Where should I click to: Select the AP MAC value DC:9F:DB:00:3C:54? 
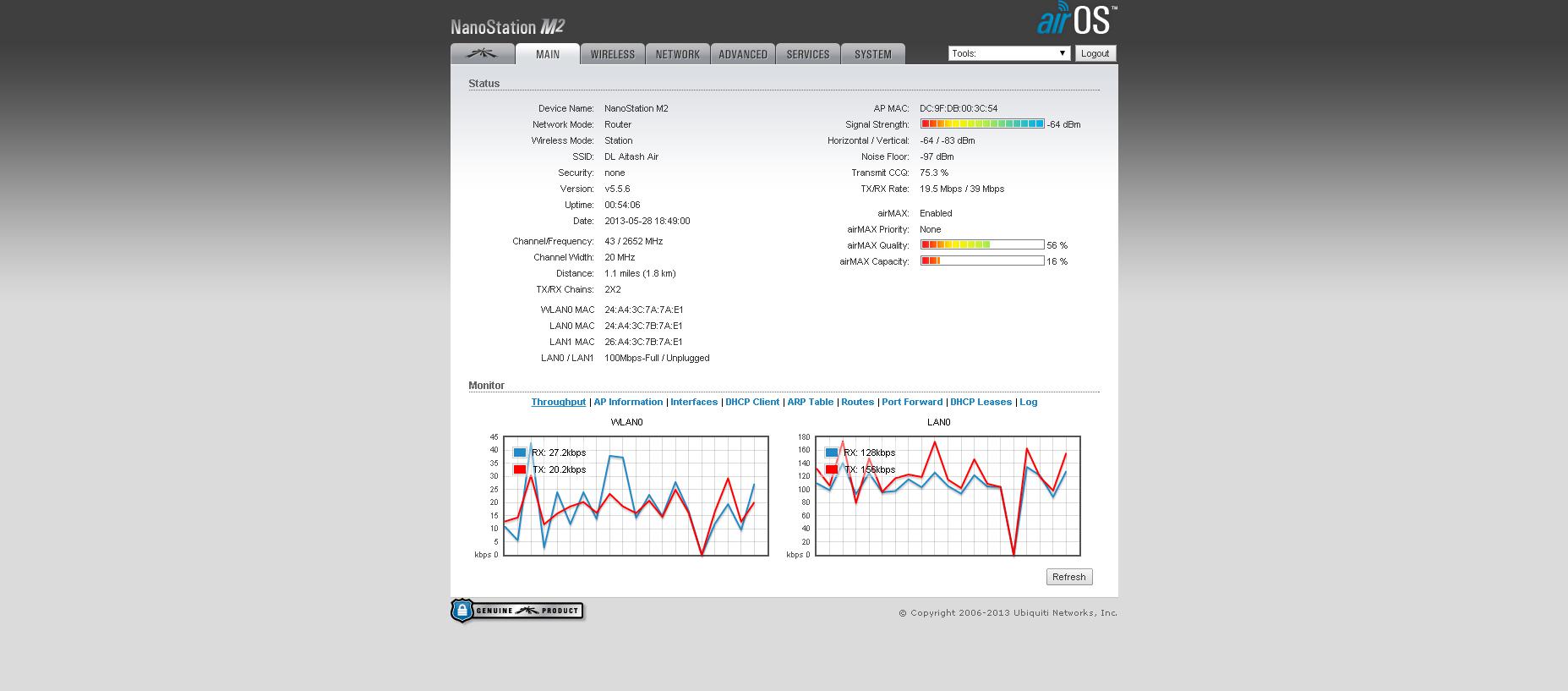point(959,108)
